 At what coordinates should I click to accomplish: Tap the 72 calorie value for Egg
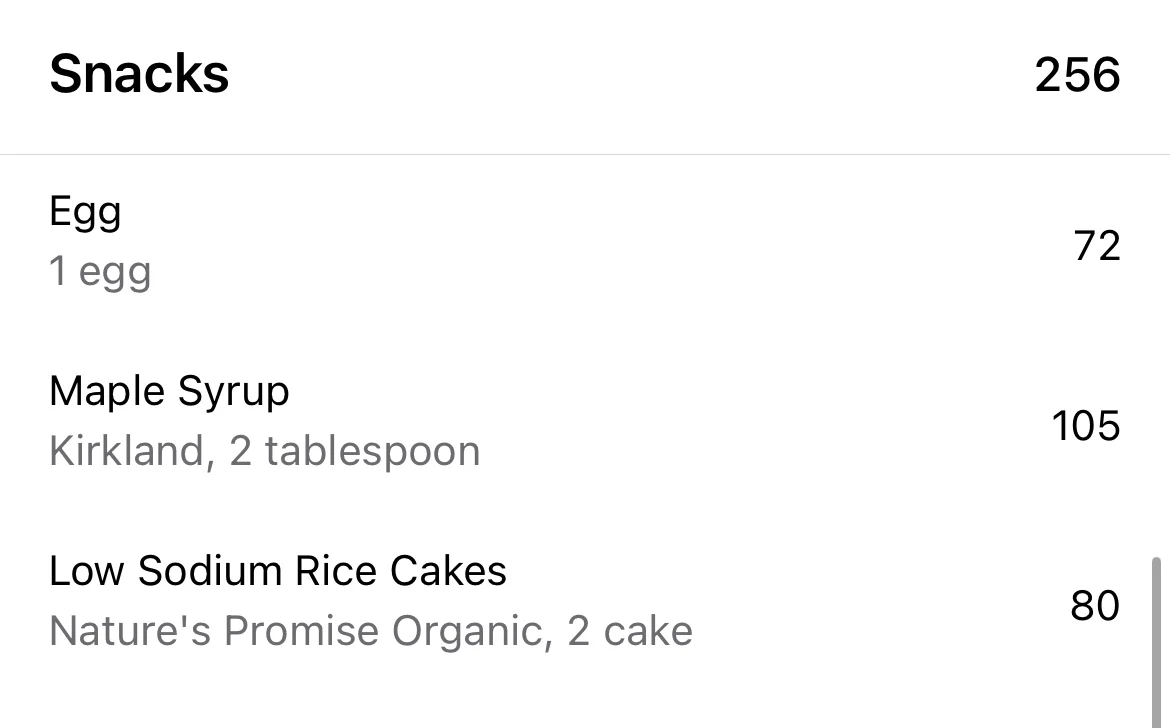tap(1097, 245)
